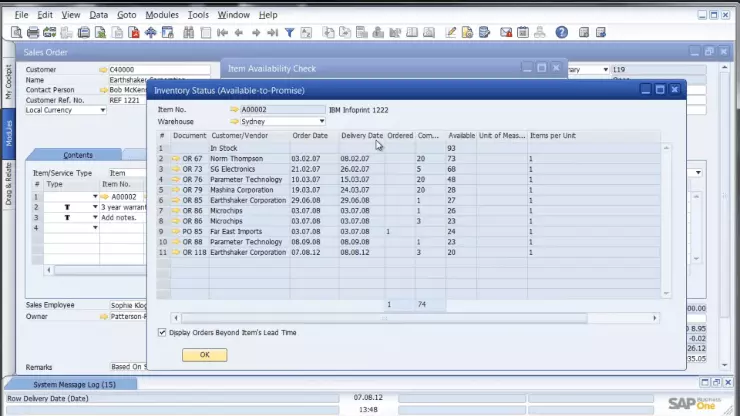Click the Available column header

click(461, 136)
